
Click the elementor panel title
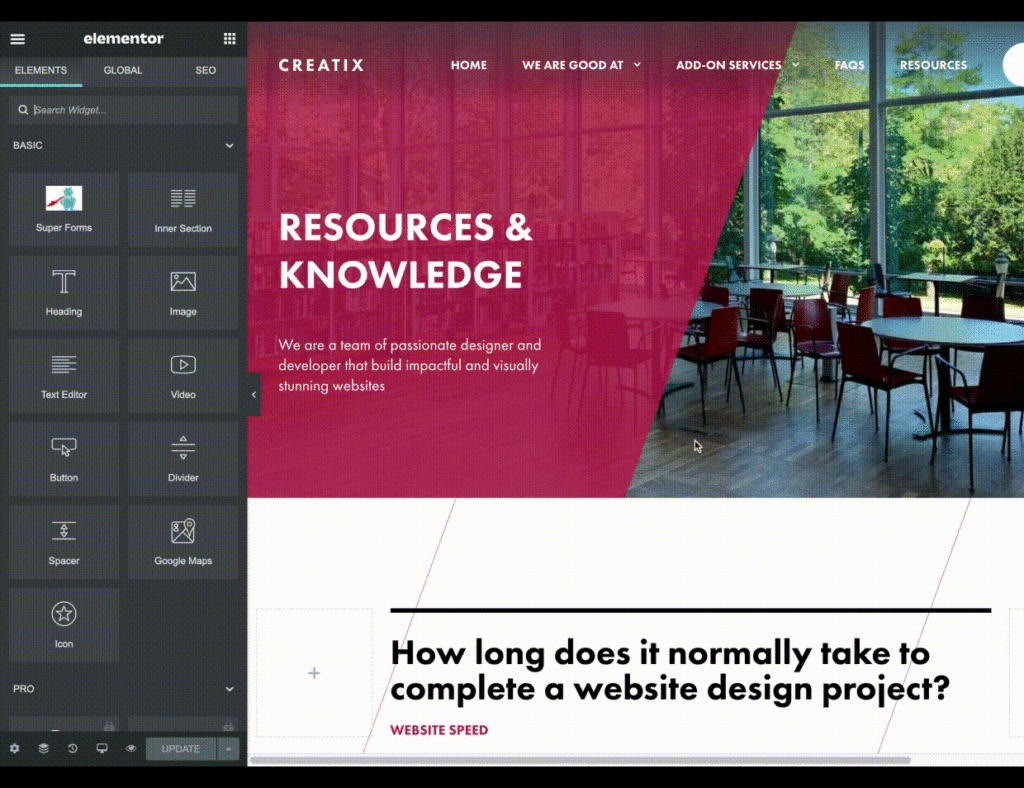coord(123,39)
